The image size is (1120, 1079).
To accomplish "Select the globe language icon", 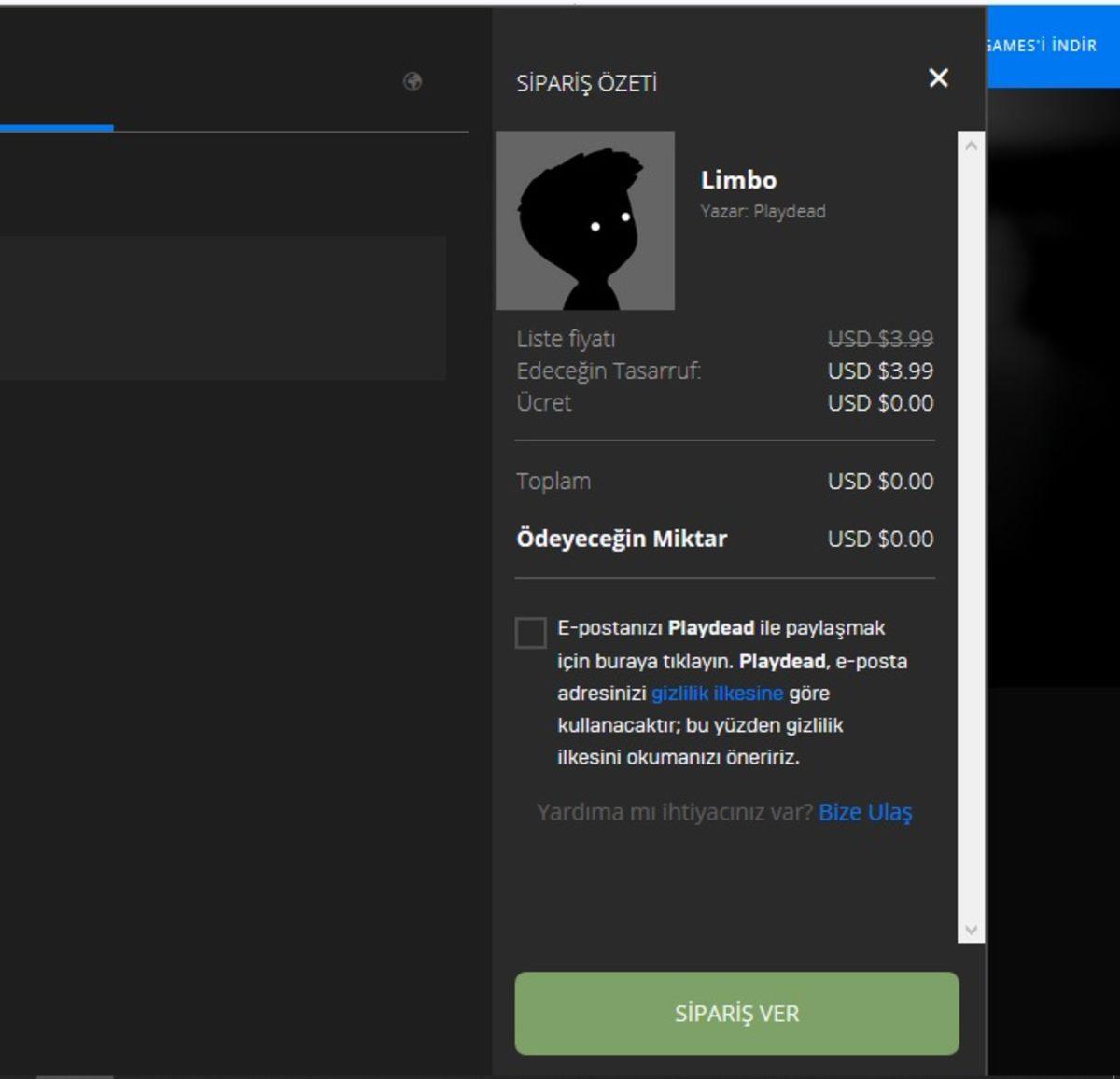I will pyautogui.click(x=413, y=83).
